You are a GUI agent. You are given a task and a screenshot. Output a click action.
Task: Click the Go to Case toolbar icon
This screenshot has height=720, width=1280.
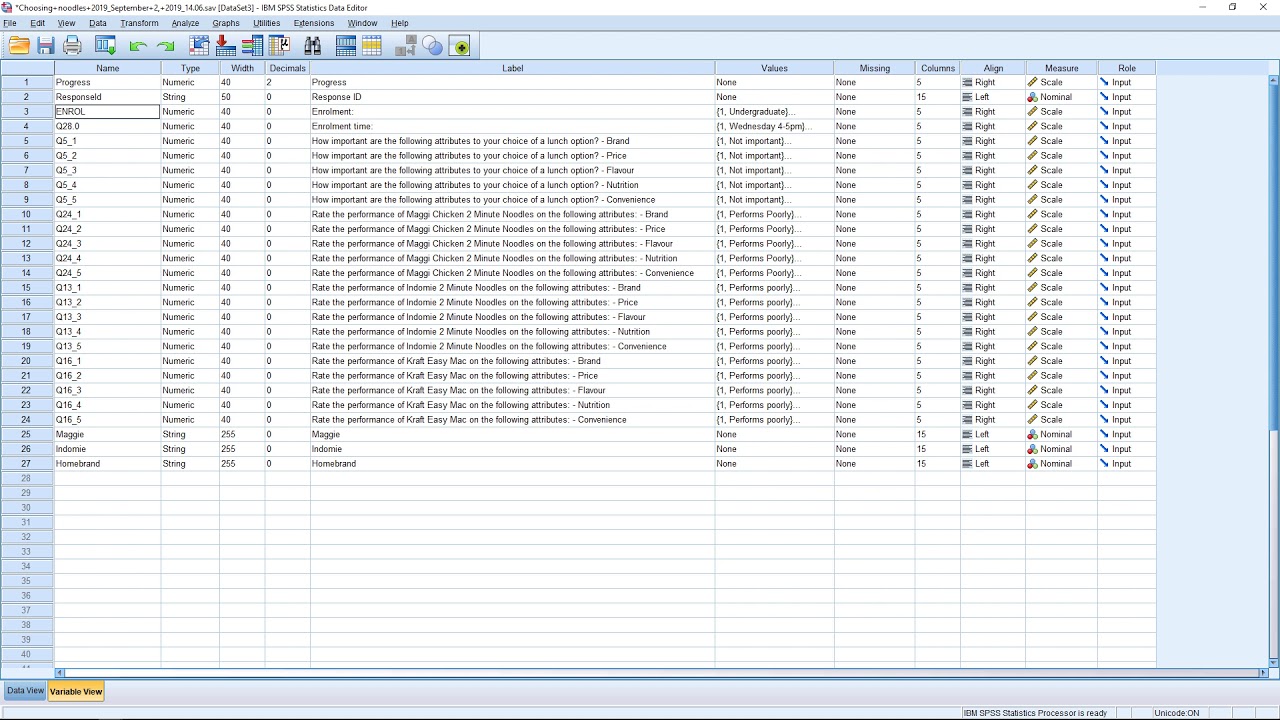[x=199, y=46]
